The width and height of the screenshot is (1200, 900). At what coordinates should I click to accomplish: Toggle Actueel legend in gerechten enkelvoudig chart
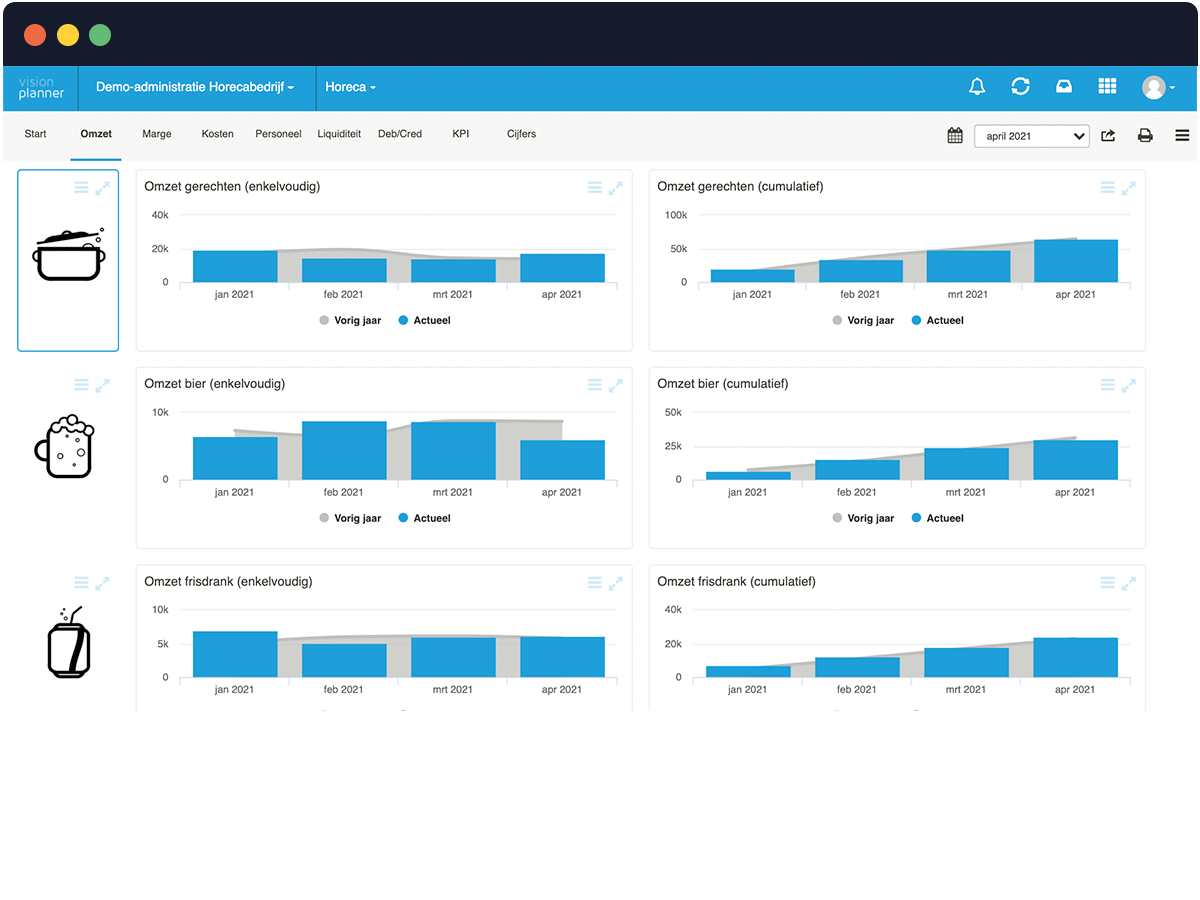tap(424, 321)
